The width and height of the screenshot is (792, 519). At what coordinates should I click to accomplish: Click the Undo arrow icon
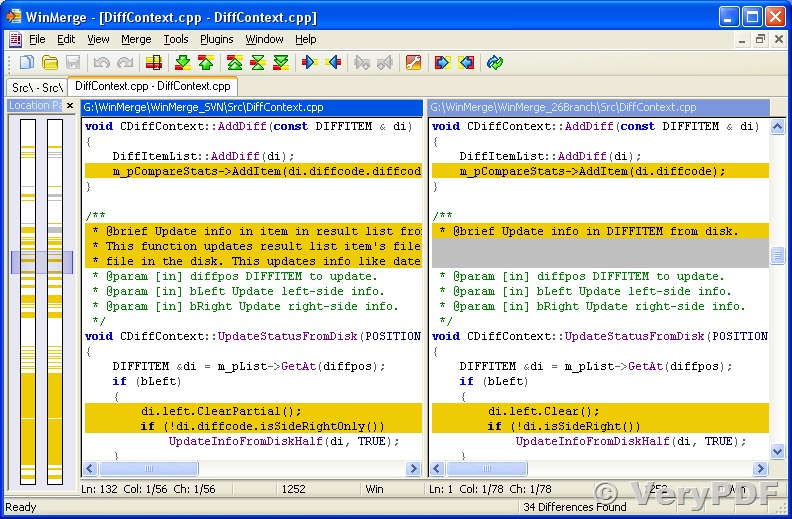coord(102,63)
